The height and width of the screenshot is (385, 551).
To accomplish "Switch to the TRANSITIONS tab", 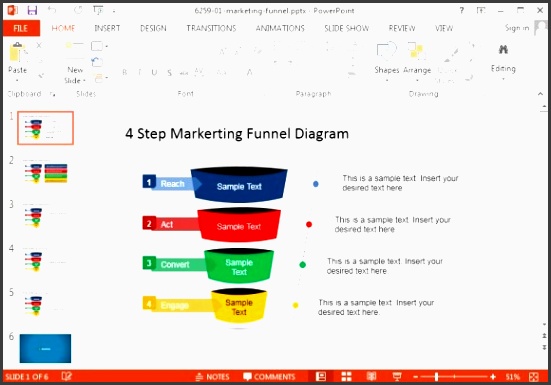I will (x=211, y=28).
